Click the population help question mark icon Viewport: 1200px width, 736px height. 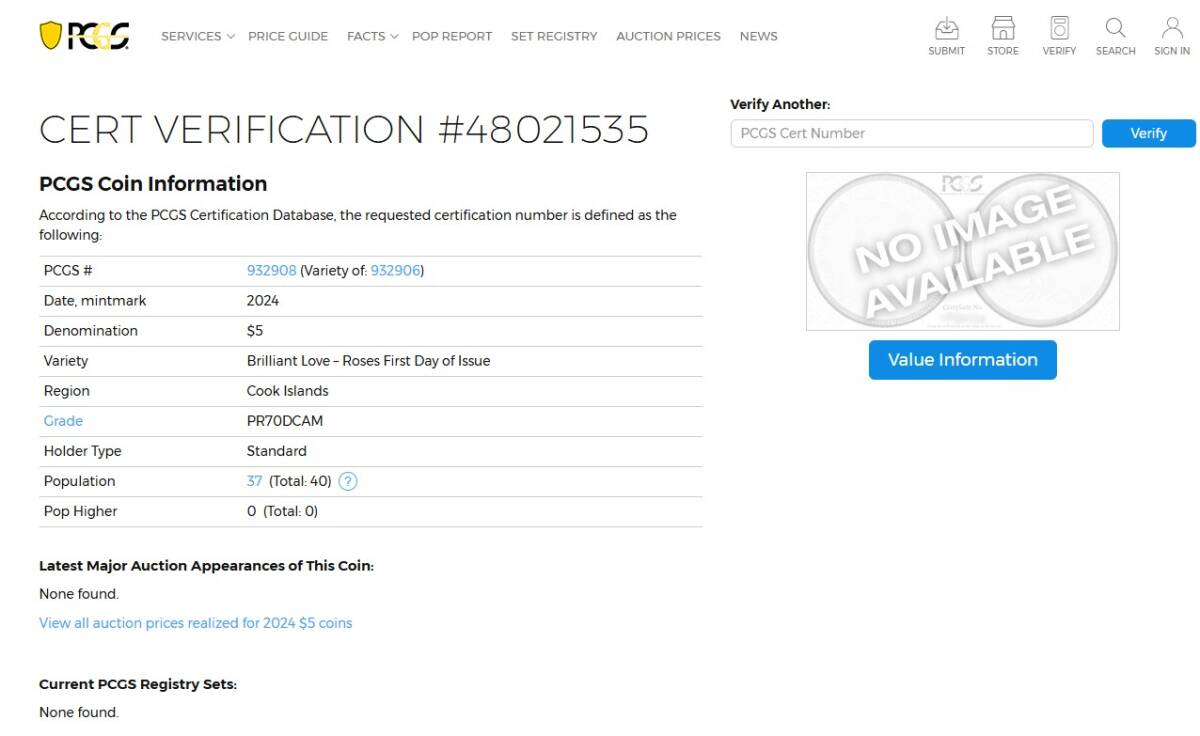point(347,481)
